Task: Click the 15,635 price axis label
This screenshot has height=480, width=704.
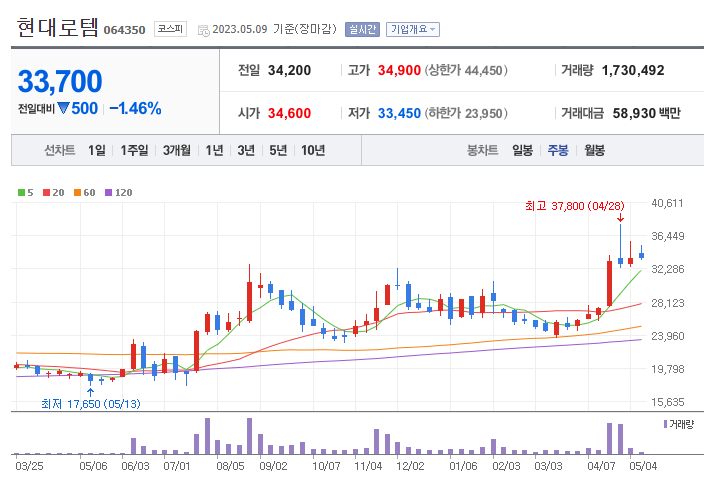Action: (x=668, y=402)
